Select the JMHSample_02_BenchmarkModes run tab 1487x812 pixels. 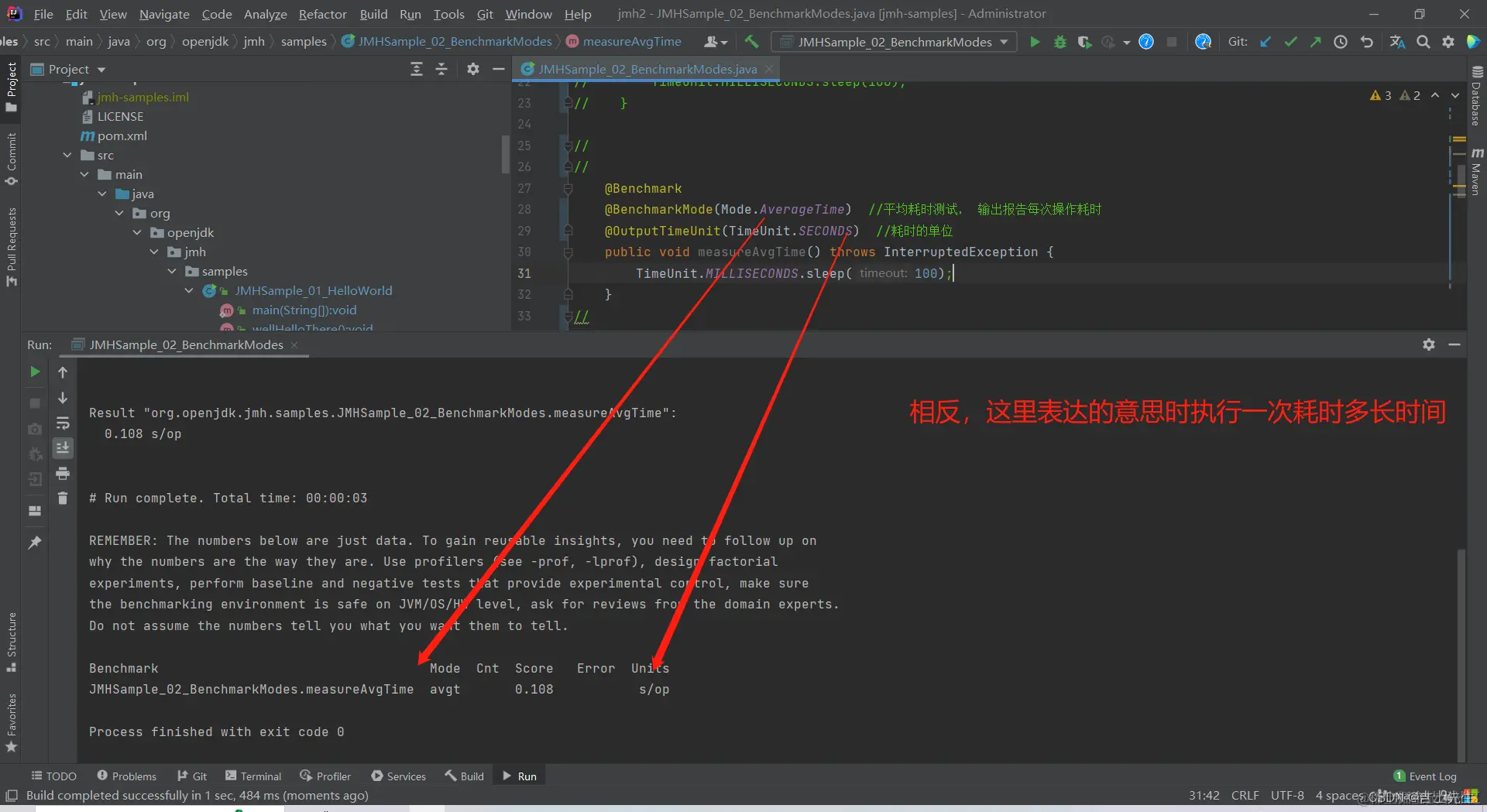186,344
